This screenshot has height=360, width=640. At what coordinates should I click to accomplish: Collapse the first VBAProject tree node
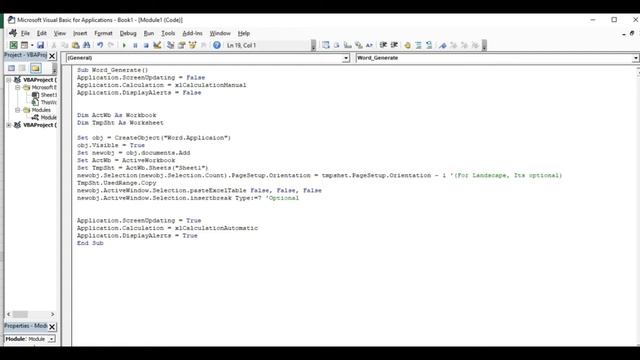pyautogui.click(x=9, y=80)
